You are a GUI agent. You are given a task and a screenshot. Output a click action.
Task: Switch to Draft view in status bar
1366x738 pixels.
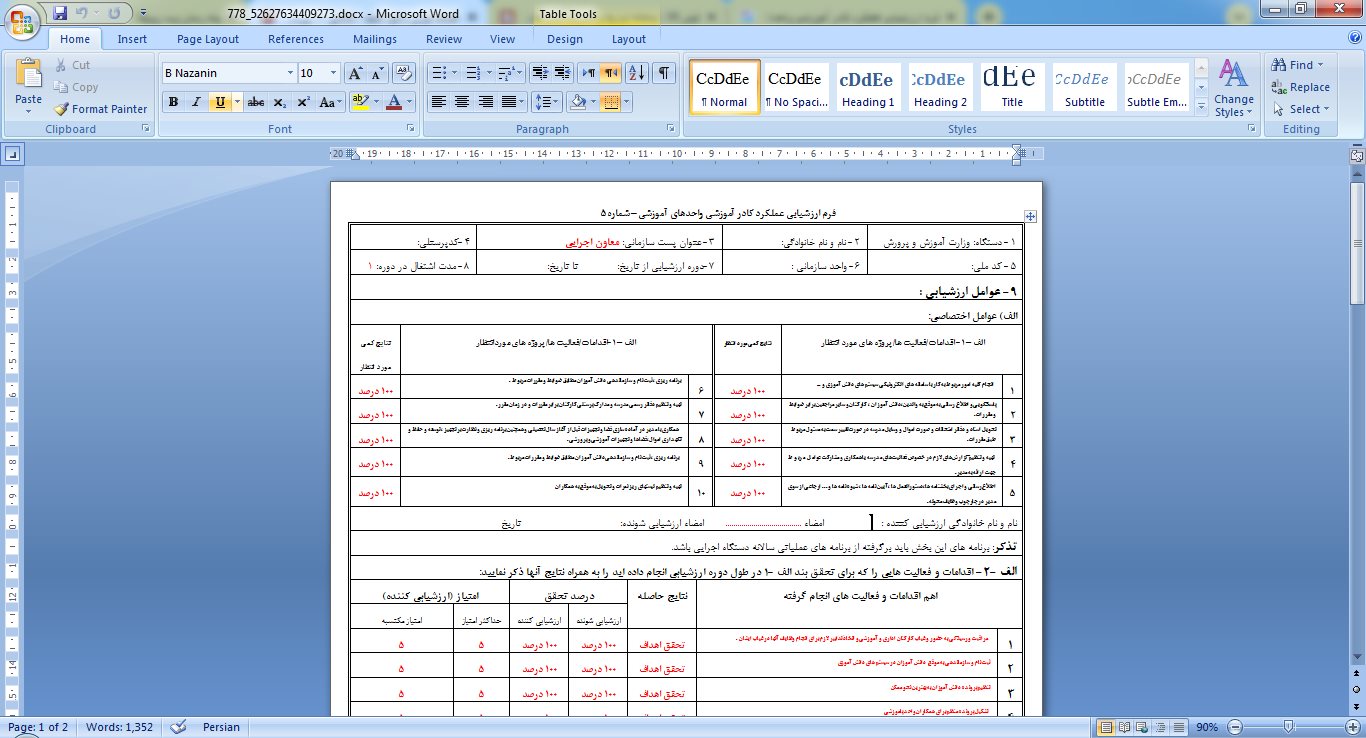1178,727
